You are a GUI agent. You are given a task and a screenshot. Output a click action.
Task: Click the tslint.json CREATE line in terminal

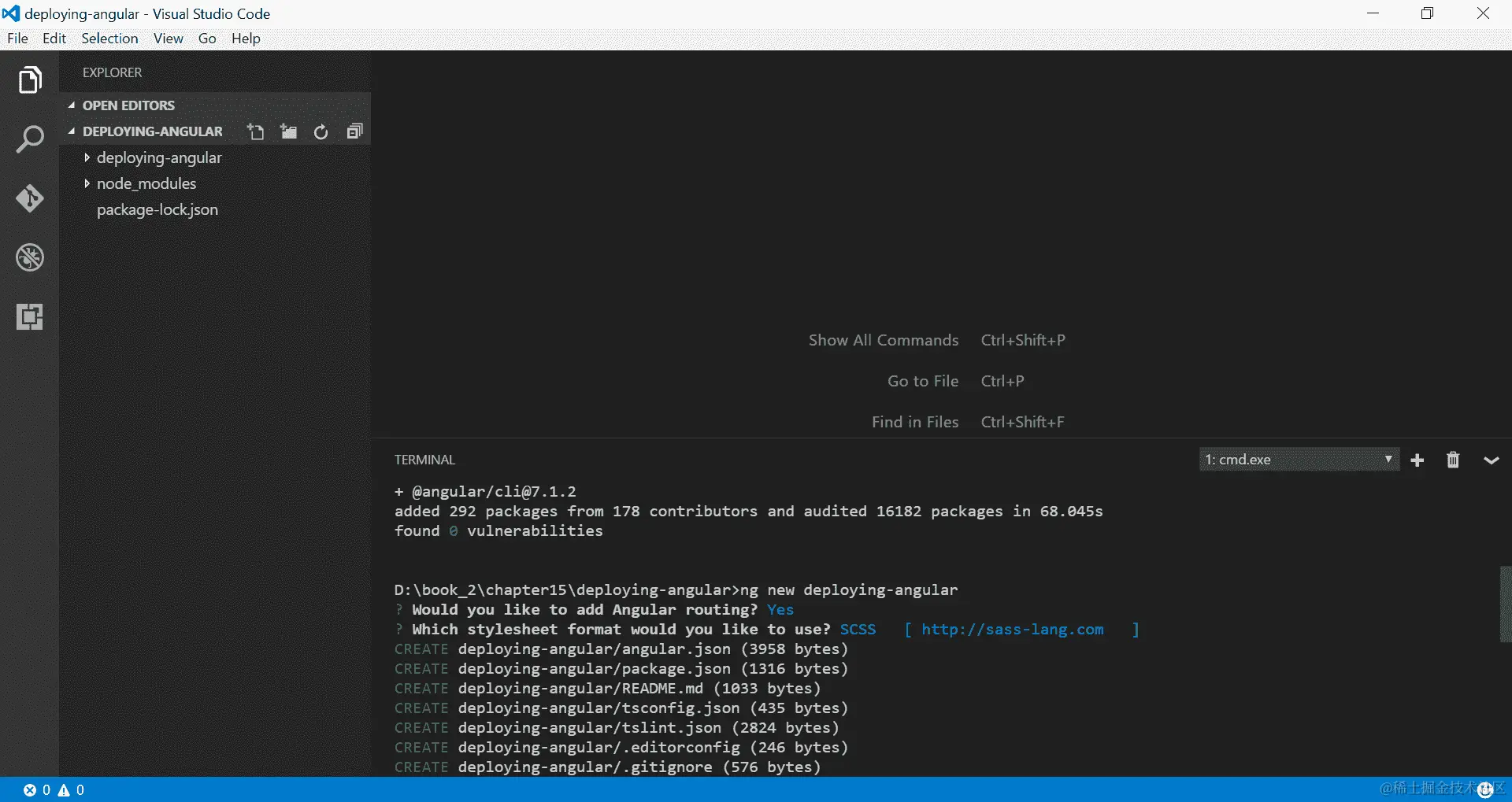[x=617, y=728]
